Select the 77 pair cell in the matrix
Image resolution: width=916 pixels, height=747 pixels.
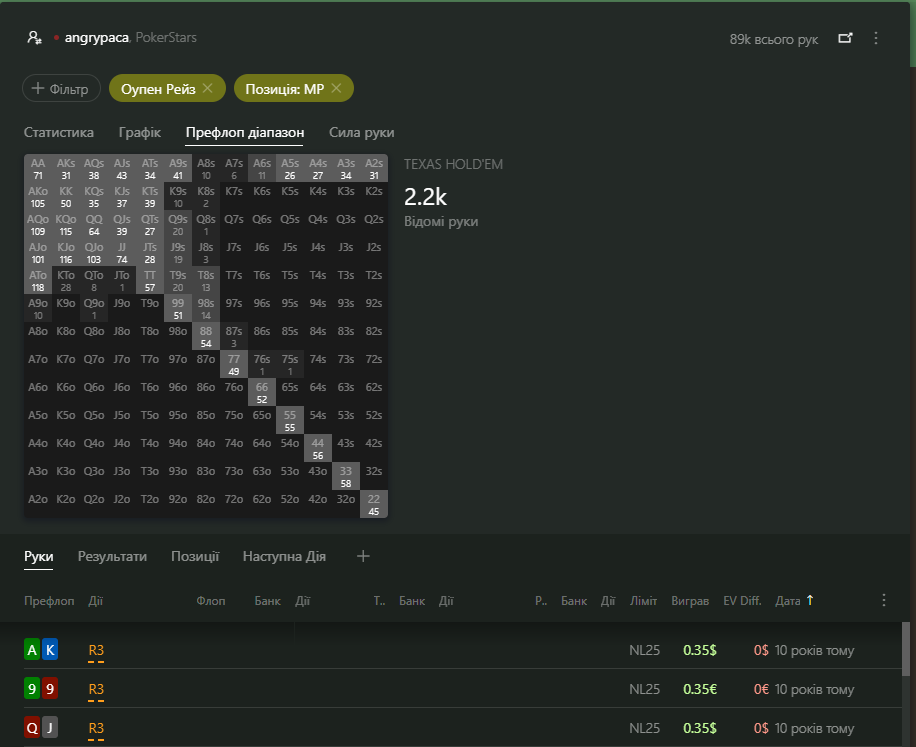point(234,365)
